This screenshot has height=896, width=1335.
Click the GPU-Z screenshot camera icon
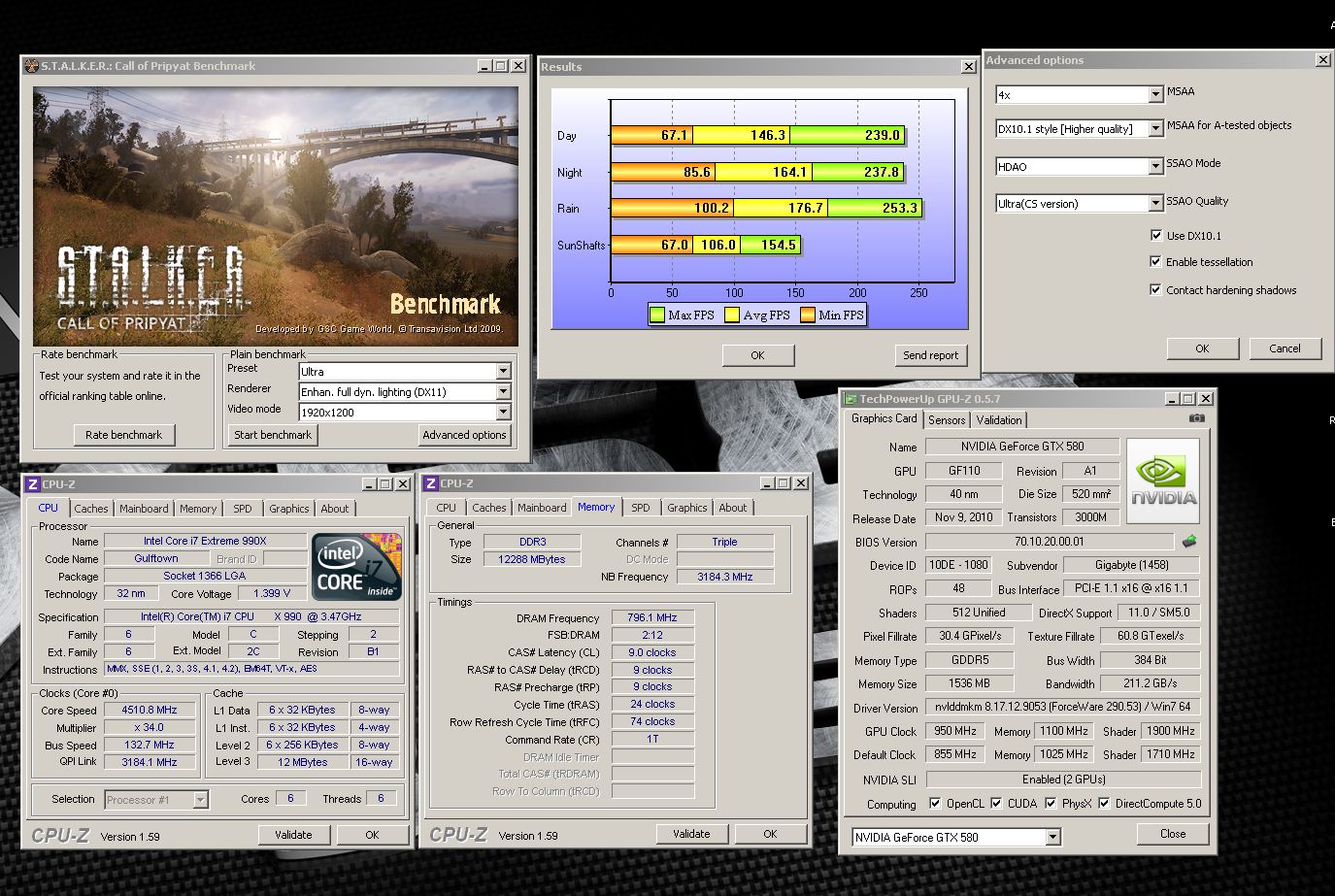(x=1196, y=418)
